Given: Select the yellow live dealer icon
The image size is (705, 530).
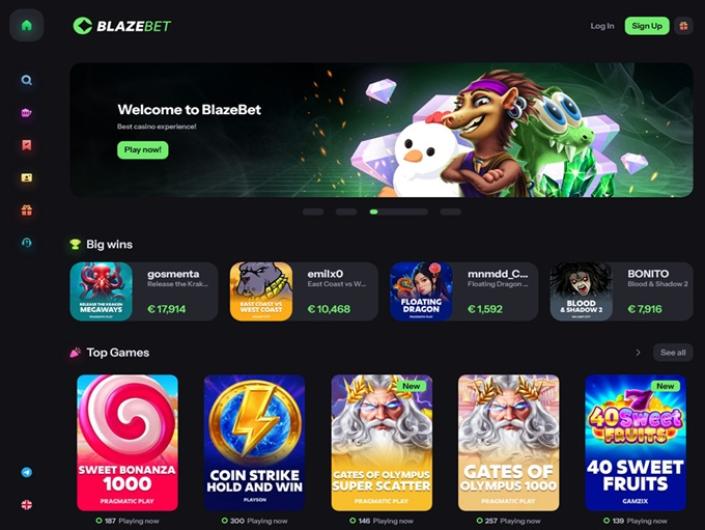Looking at the screenshot, I should click(x=27, y=178).
